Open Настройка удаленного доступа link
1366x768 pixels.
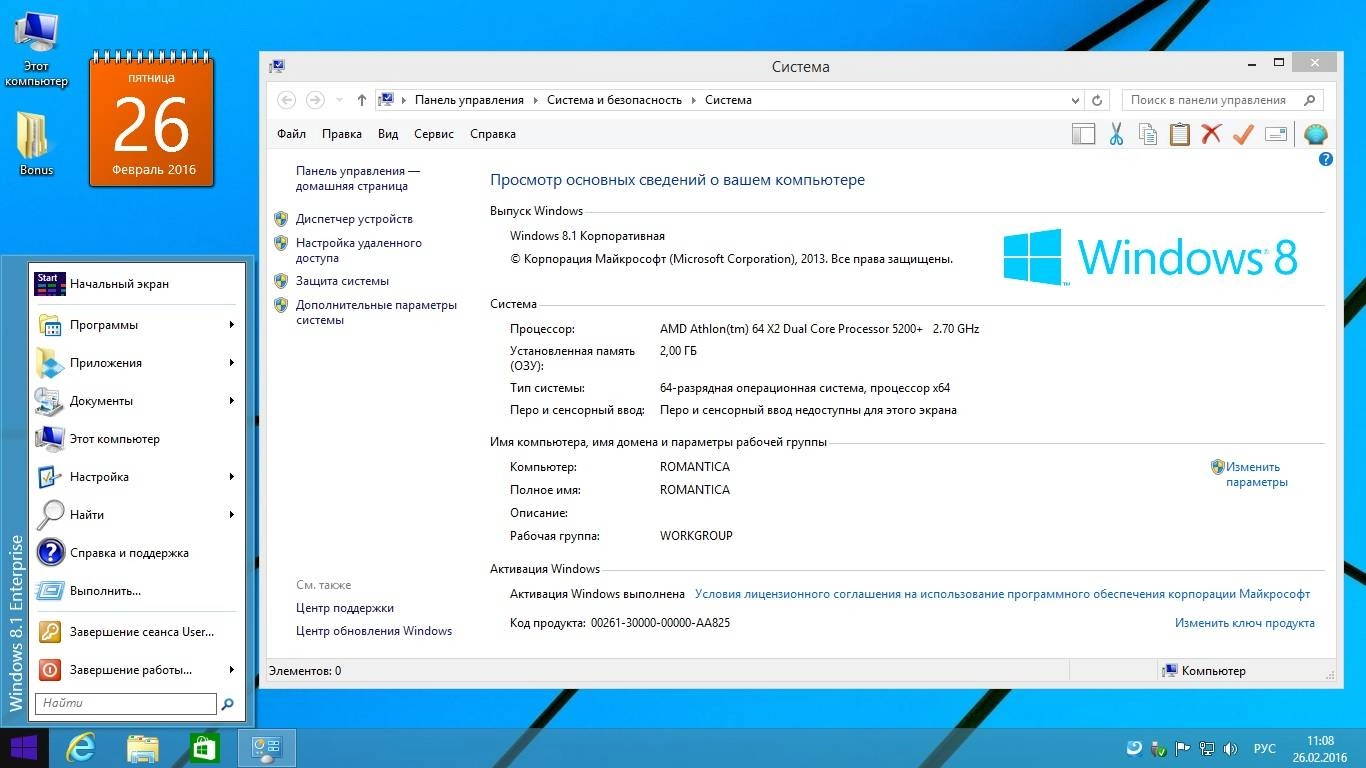[x=359, y=250]
